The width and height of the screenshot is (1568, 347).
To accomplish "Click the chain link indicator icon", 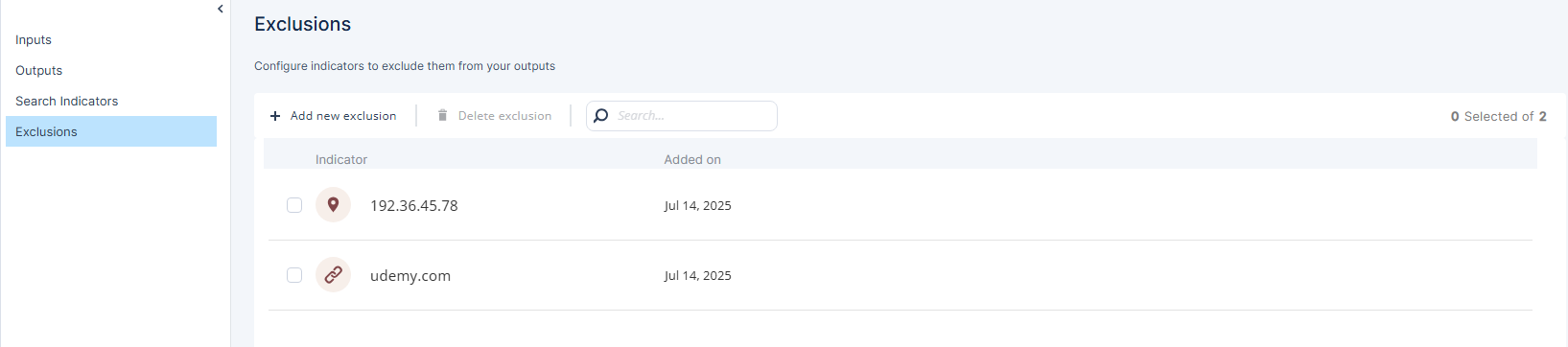I will 333,274.
